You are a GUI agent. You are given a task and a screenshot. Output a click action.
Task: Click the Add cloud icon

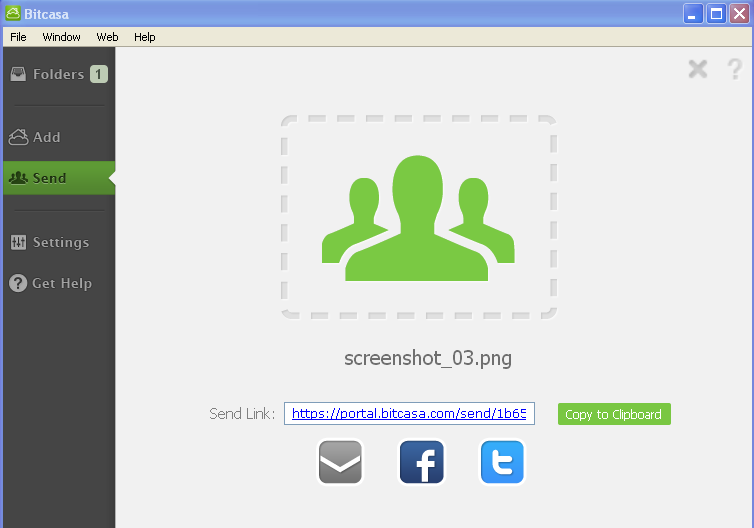18,137
